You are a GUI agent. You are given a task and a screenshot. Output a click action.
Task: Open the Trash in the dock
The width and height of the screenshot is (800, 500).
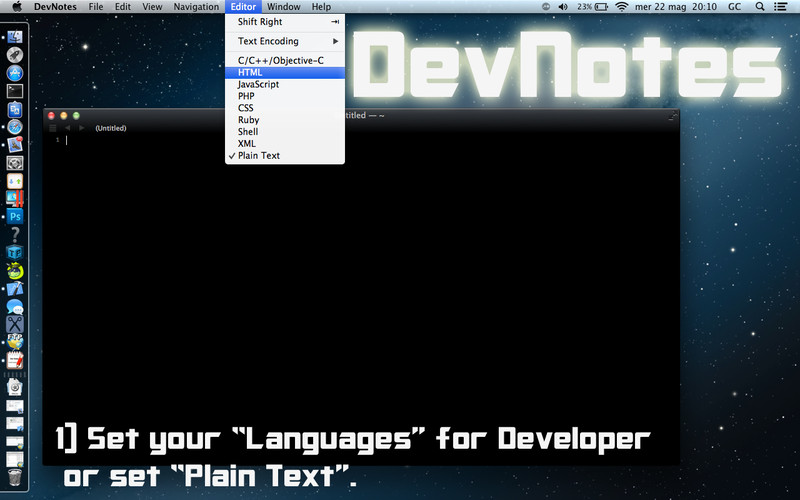[15, 478]
